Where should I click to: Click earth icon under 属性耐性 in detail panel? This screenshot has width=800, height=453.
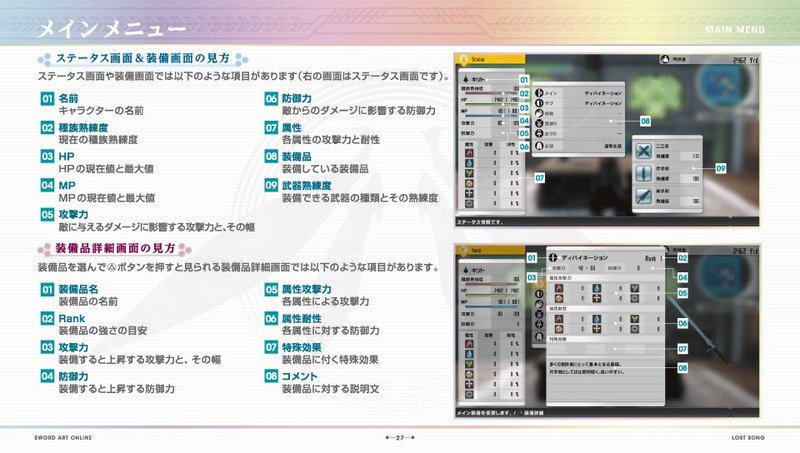coord(559,329)
